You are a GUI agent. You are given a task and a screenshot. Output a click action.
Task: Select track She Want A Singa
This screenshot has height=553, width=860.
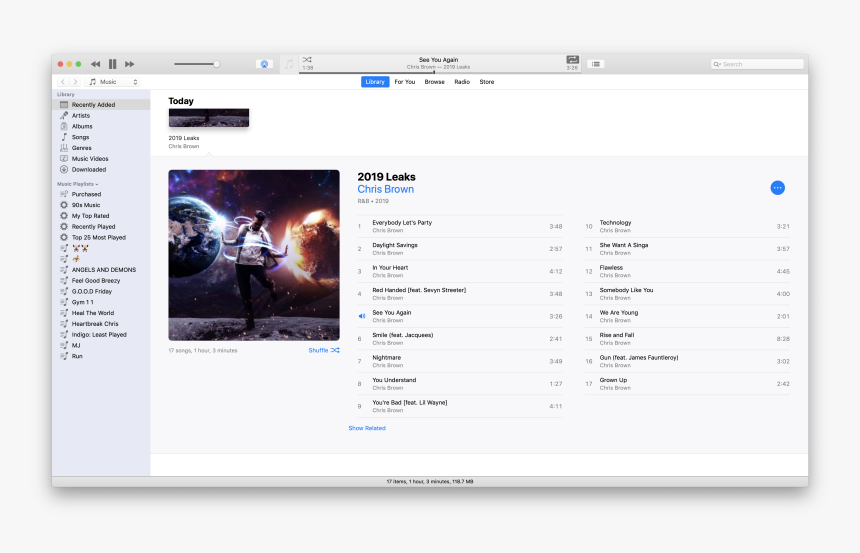[687, 249]
